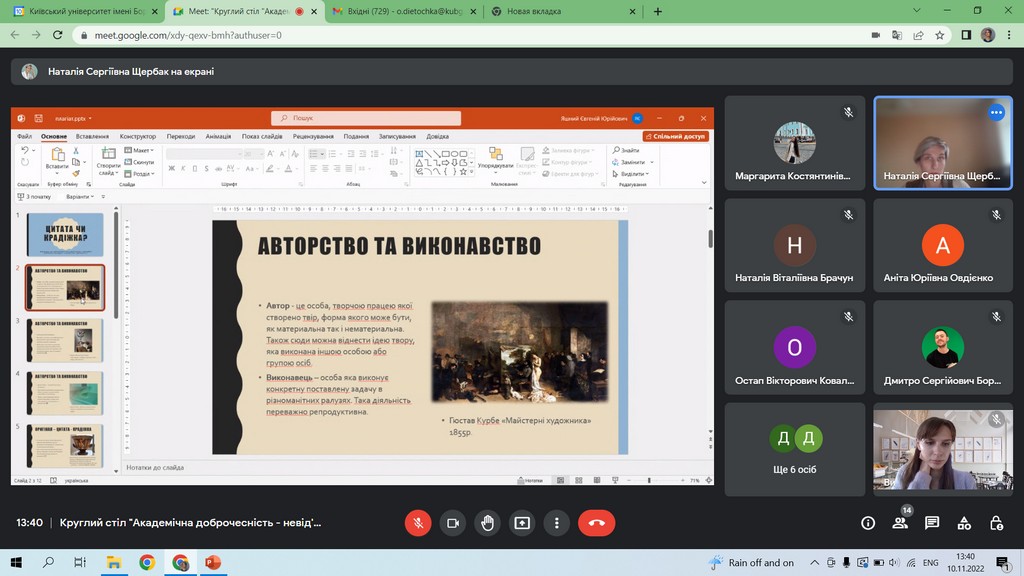Open the chat with everyone panel

932,523
